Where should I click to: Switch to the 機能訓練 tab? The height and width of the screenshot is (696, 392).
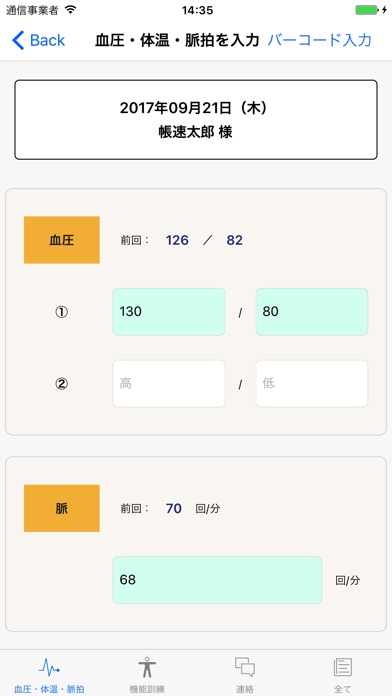point(147,673)
